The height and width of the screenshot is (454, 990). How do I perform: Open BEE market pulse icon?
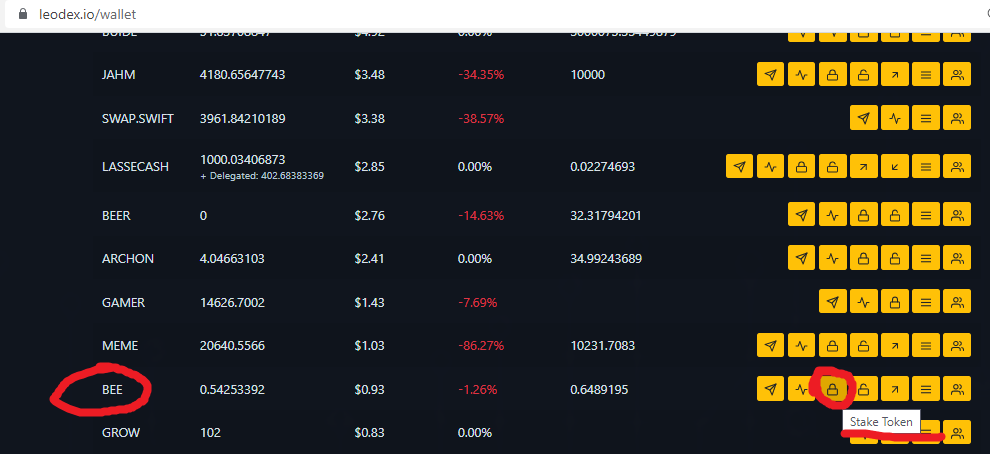tap(801, 389)
